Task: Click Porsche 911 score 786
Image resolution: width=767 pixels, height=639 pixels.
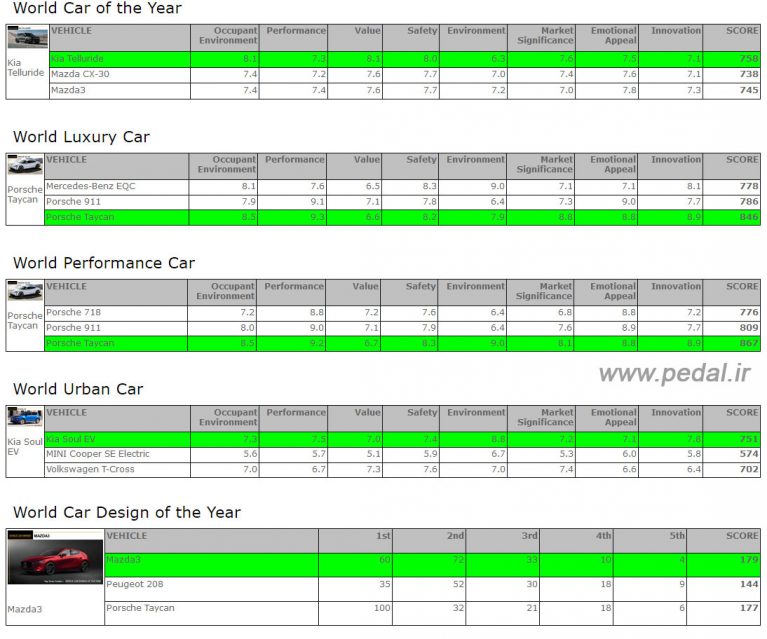Action: (749, 202)
